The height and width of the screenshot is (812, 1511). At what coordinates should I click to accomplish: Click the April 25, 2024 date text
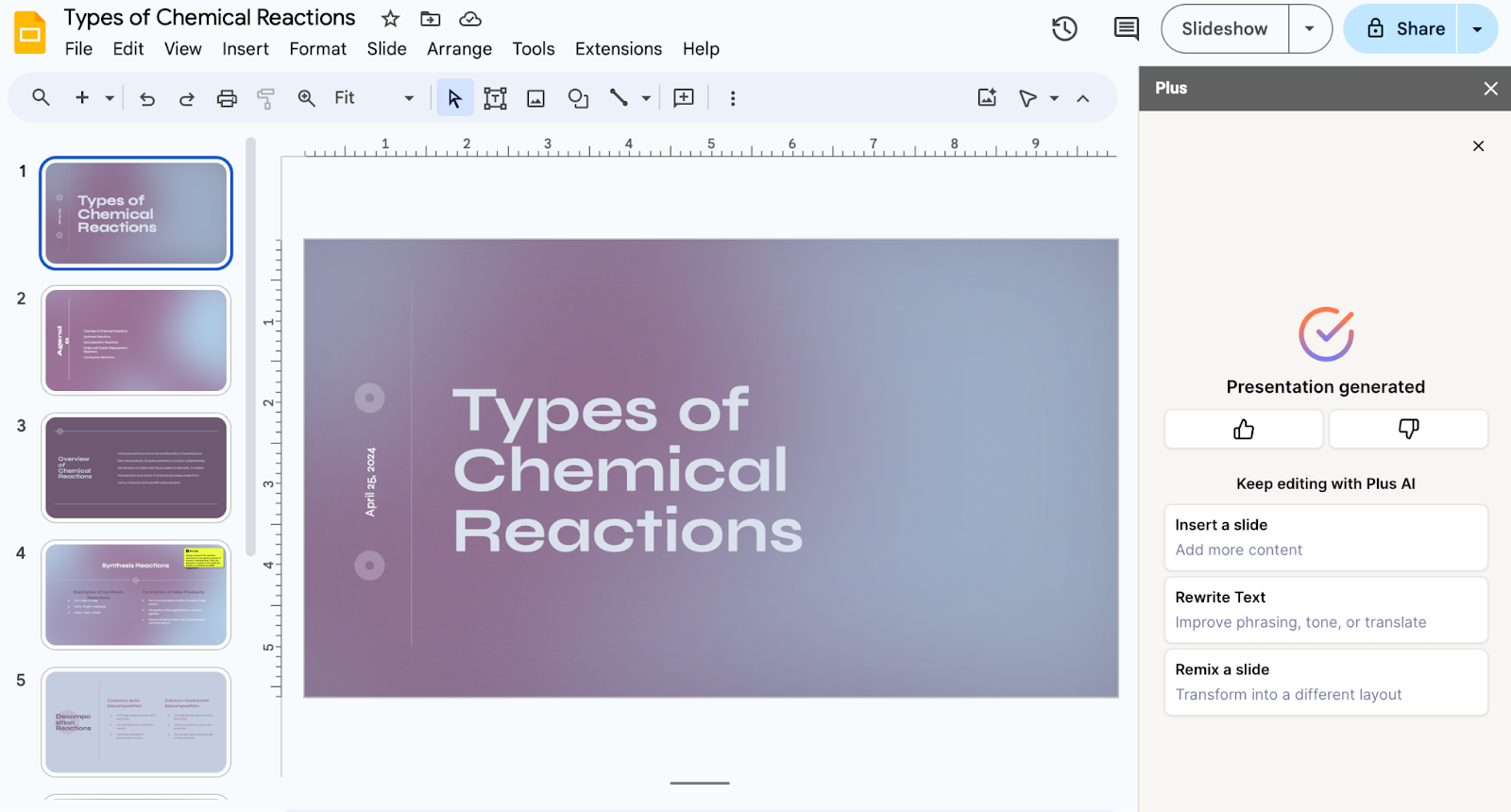[x=370, y=482]
